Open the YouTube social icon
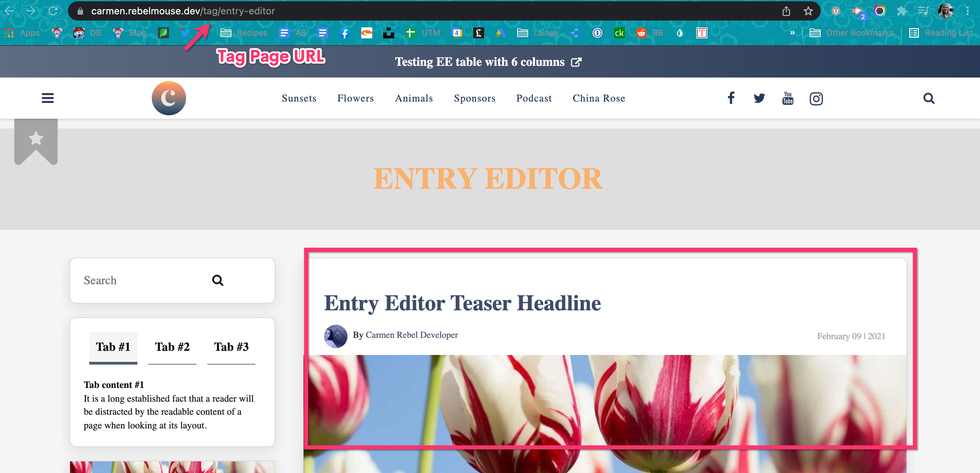The width and height of the screenshot is (980, 473). pos(788,98)
